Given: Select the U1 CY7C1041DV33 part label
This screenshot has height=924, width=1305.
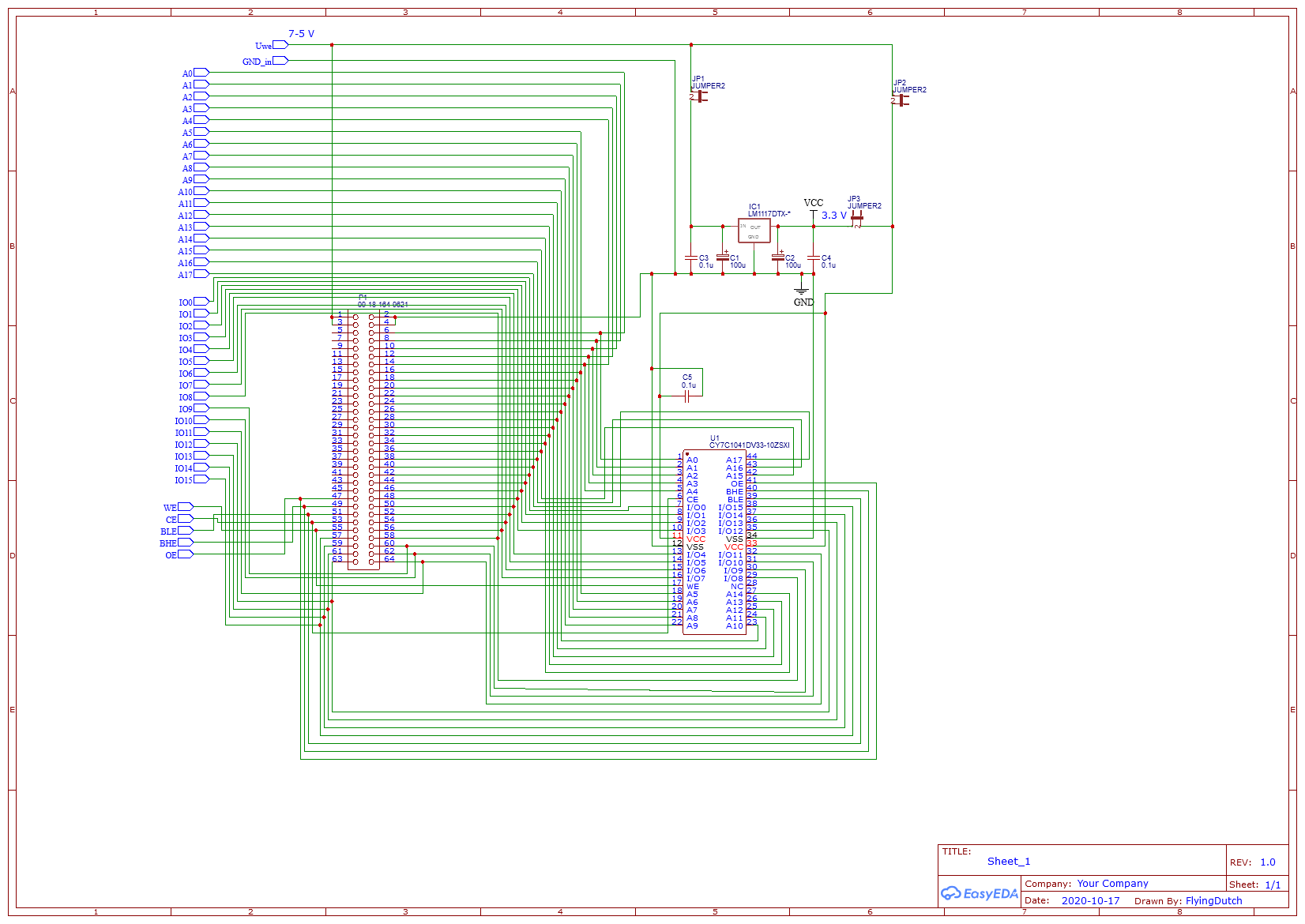Looking at the screenshot, I should click(x=749, y=445).
